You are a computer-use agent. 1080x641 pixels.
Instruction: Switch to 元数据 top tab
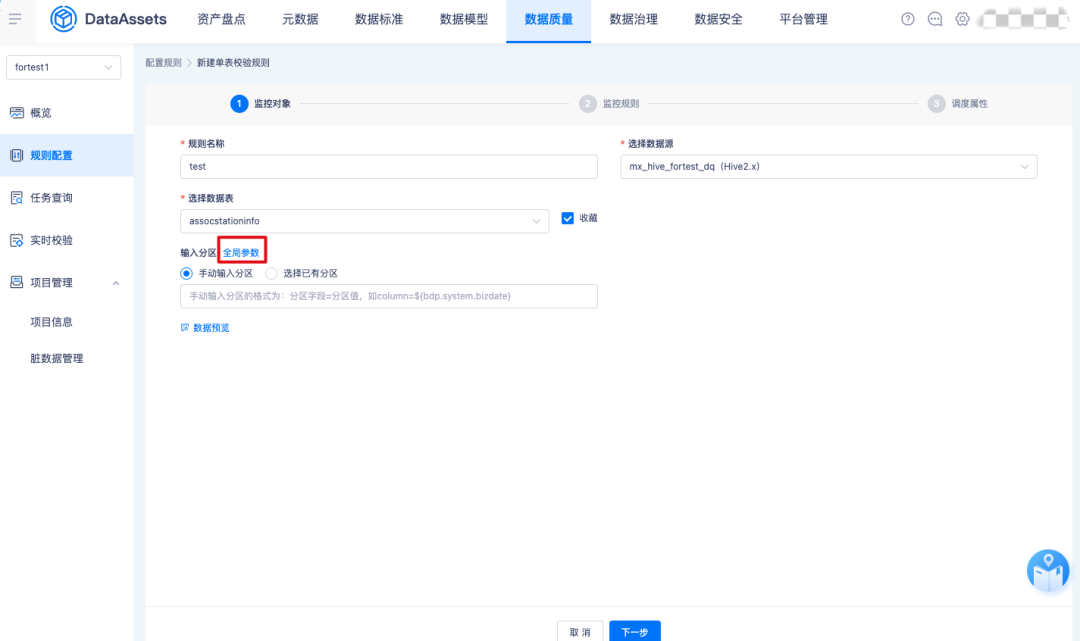300,19
